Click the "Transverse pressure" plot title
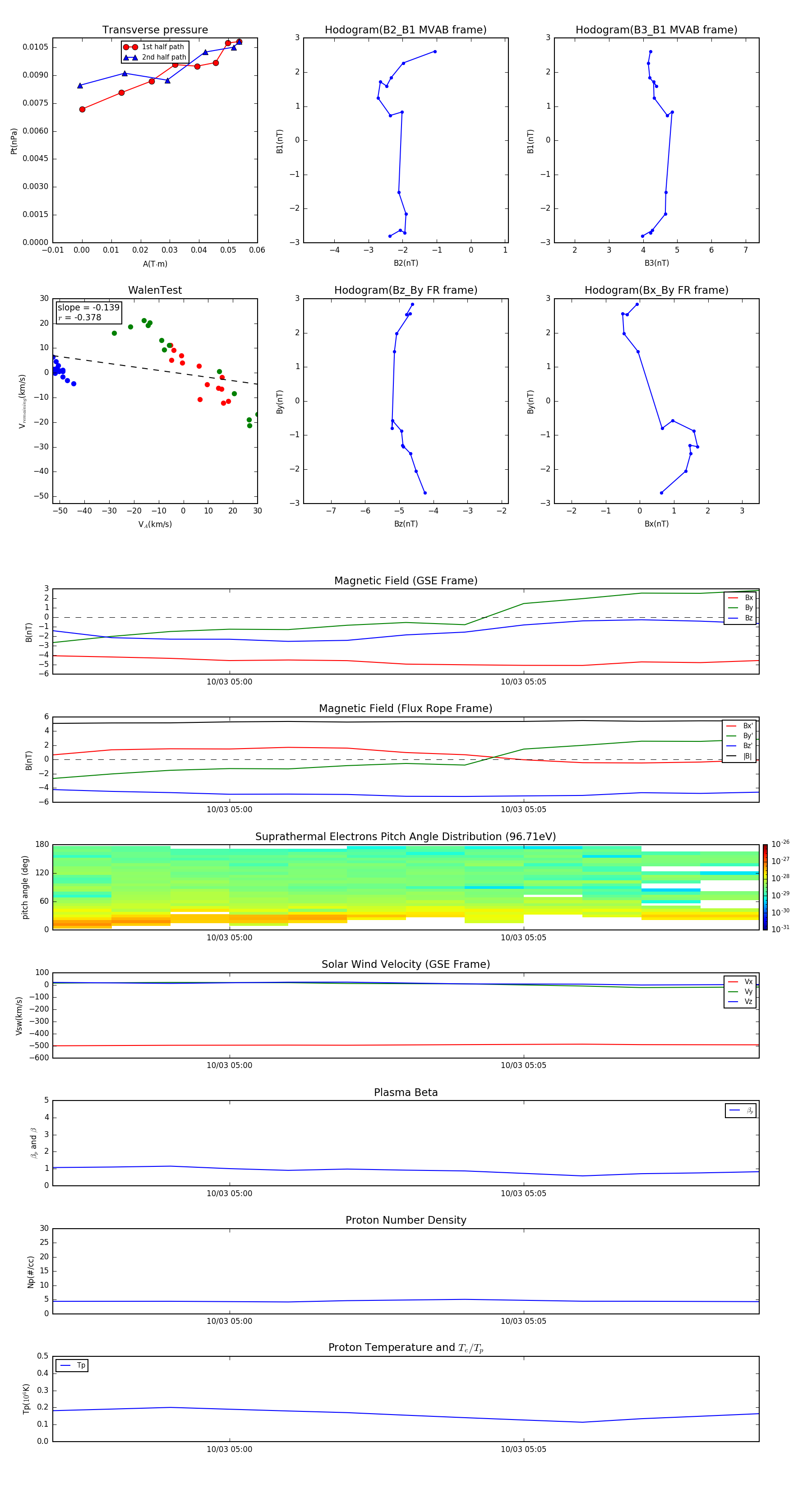 [x=155, y=30]
